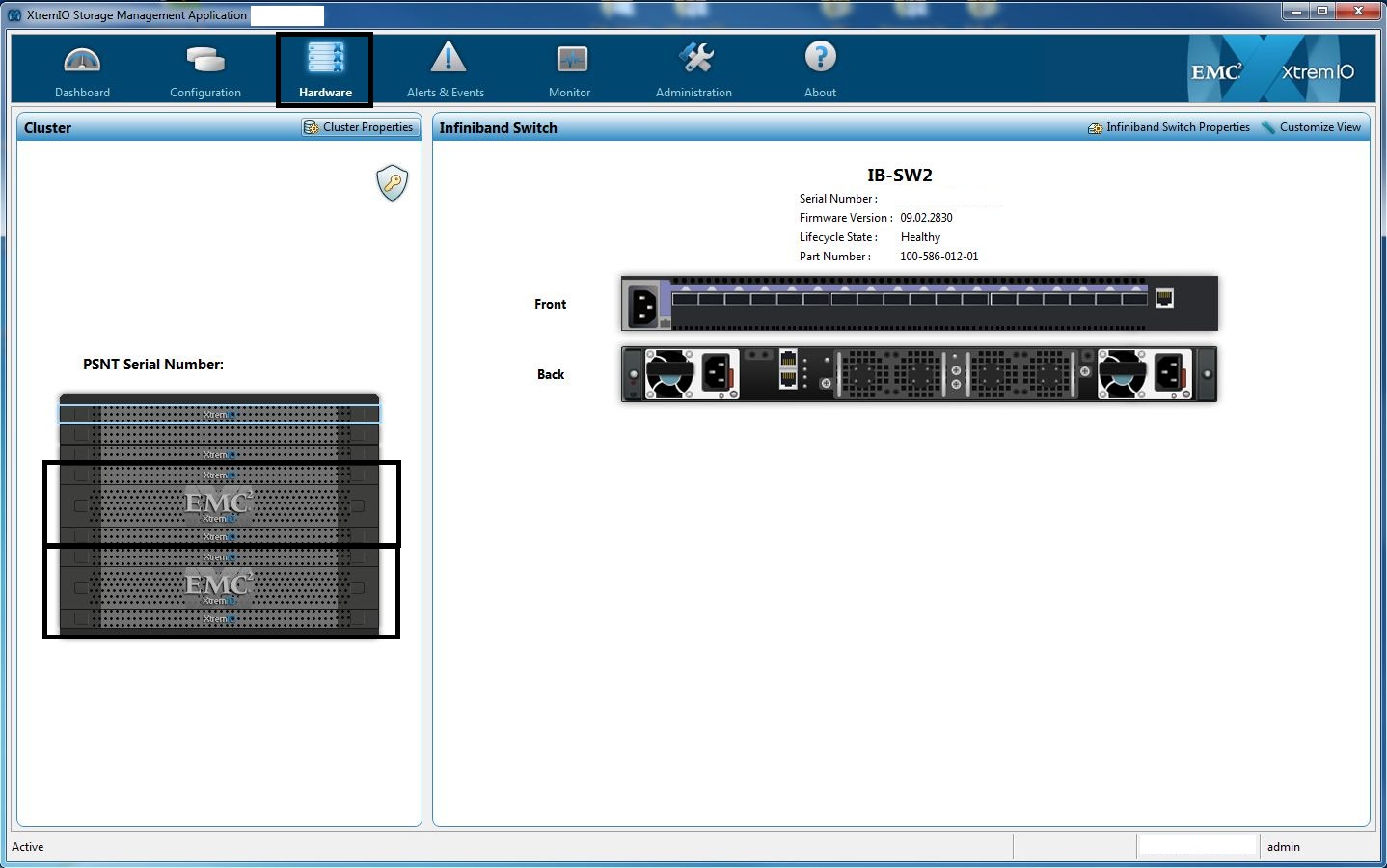Open the Monitor icon

click(570, 61)
